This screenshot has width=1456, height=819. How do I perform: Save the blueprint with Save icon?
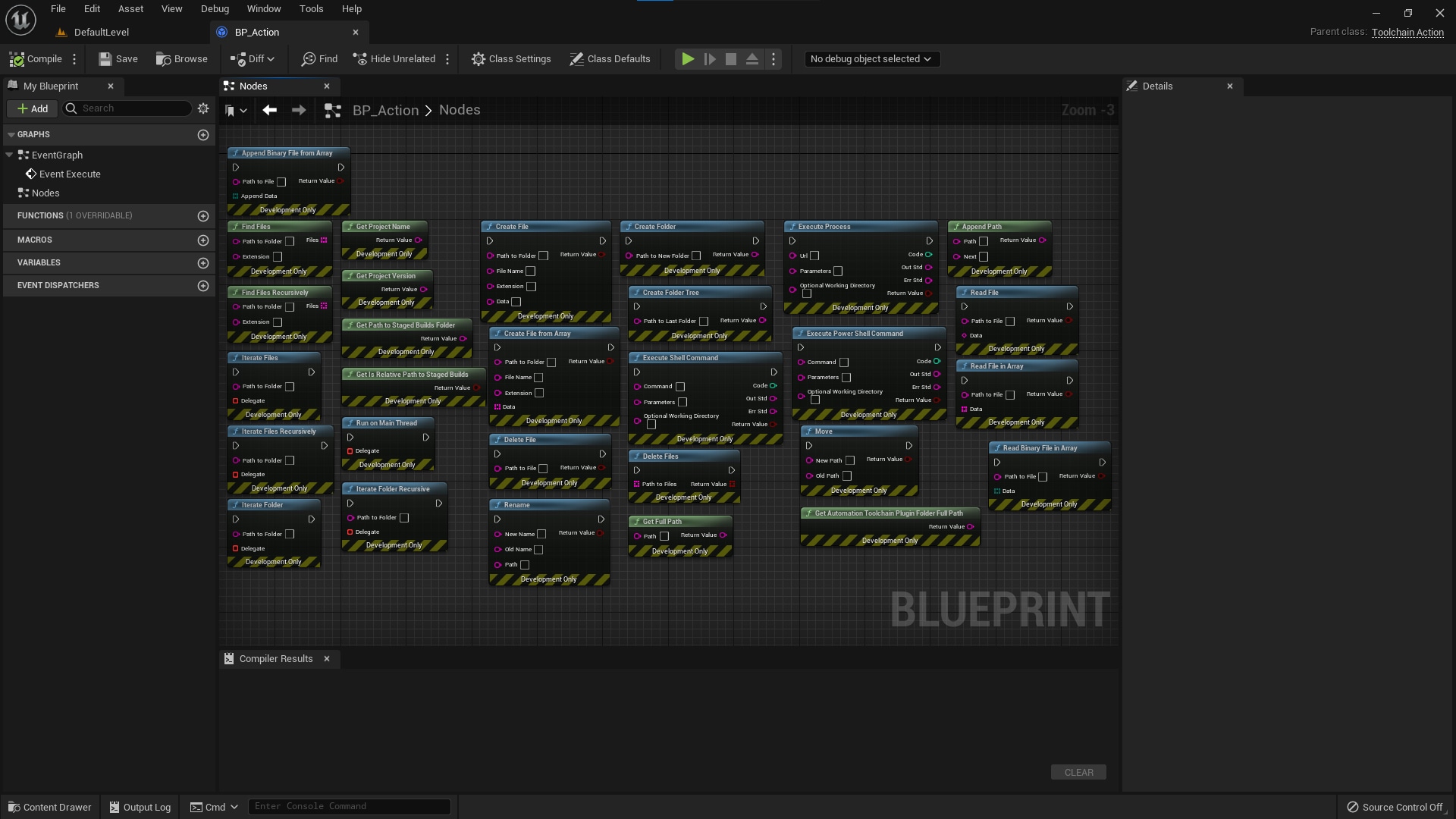click(118, 59)
